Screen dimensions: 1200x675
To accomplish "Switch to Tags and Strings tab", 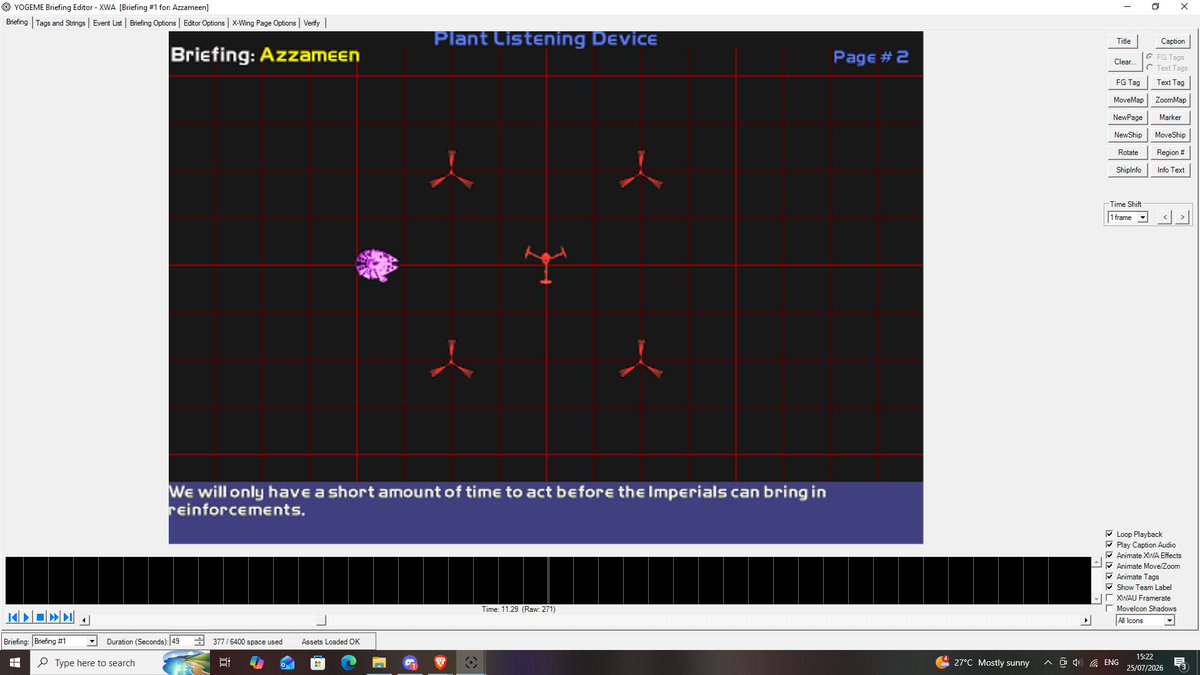I will click(x=60, y=23).
